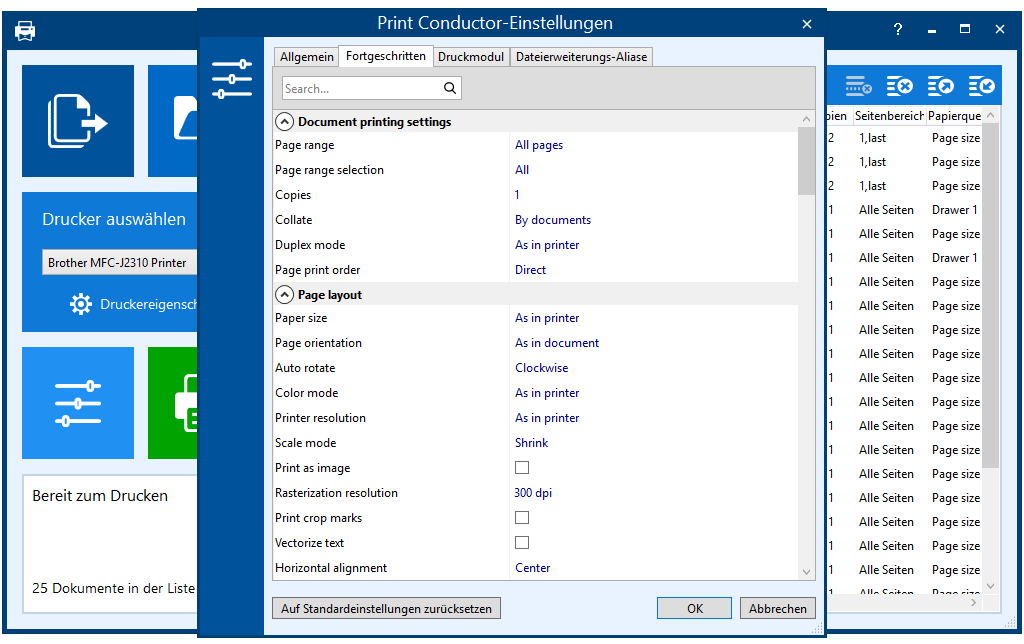
Task: Change the Page range value 'All pages'
Action: click(x=539, y=145)
